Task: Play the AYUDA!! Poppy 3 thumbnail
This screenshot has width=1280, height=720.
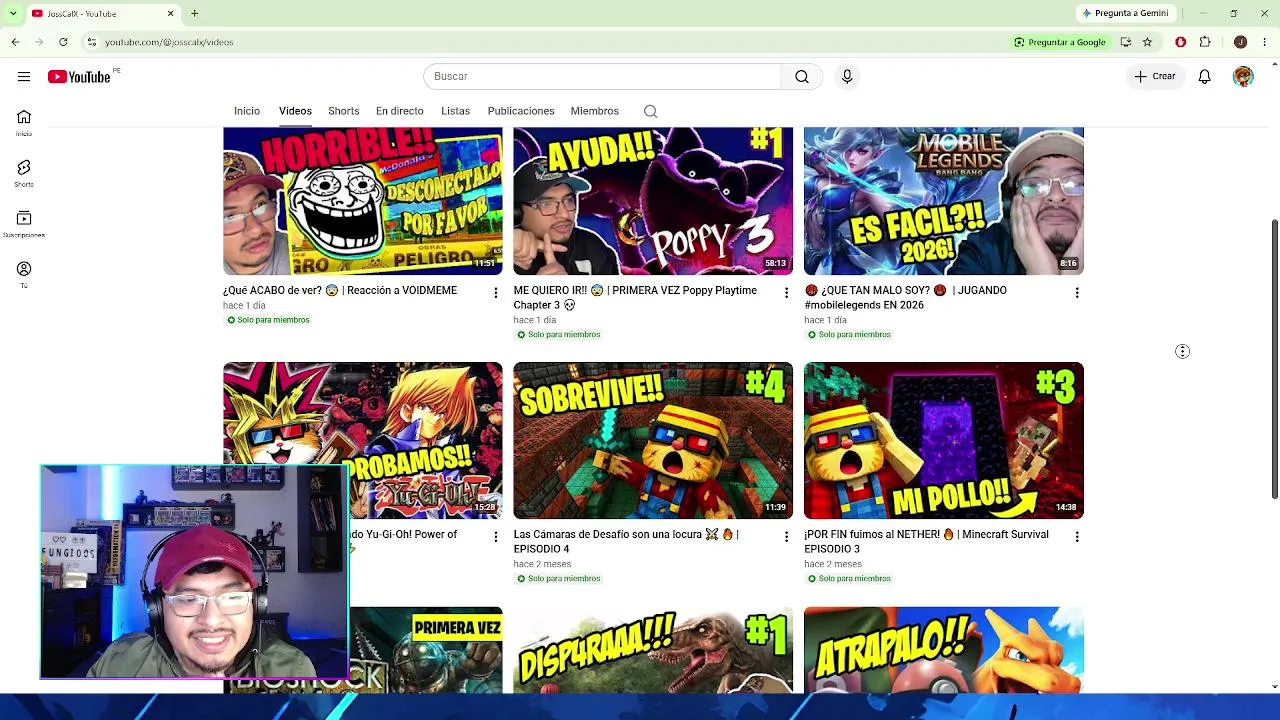Action: [653, 201]
